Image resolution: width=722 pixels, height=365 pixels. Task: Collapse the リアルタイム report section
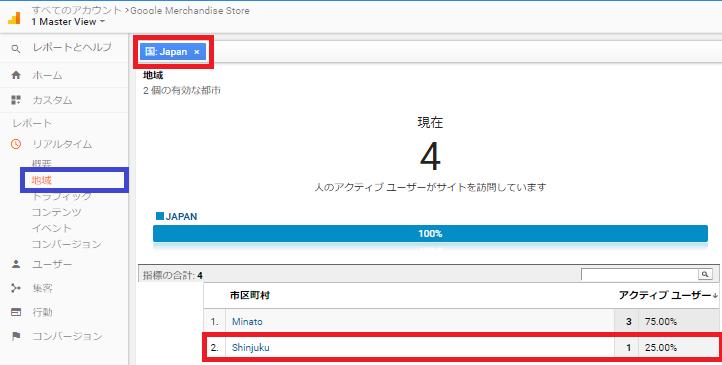pos(62,144)
